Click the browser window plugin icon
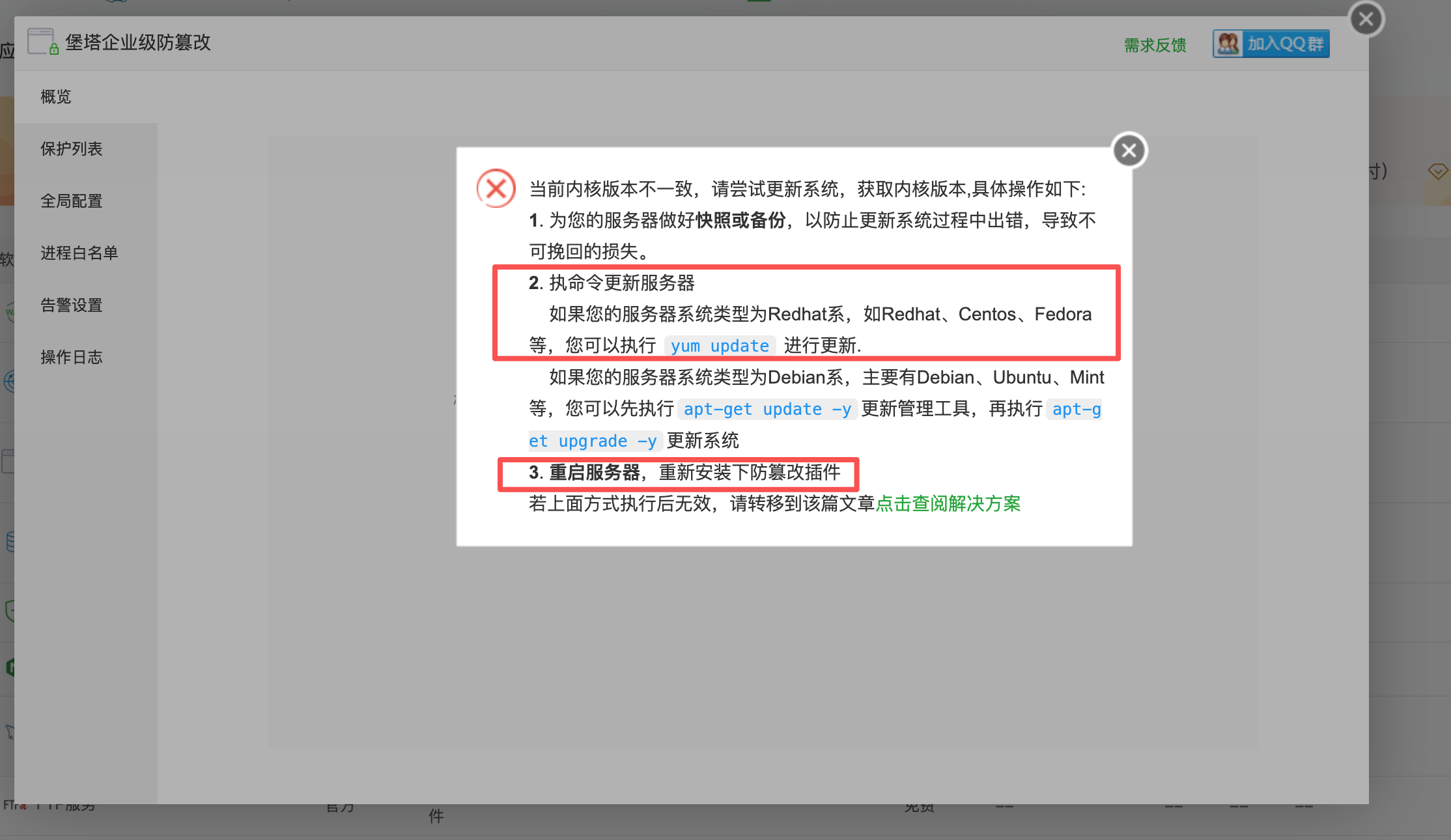The height and width of the screenshot is (840, 1451). (x=8, y=460)
